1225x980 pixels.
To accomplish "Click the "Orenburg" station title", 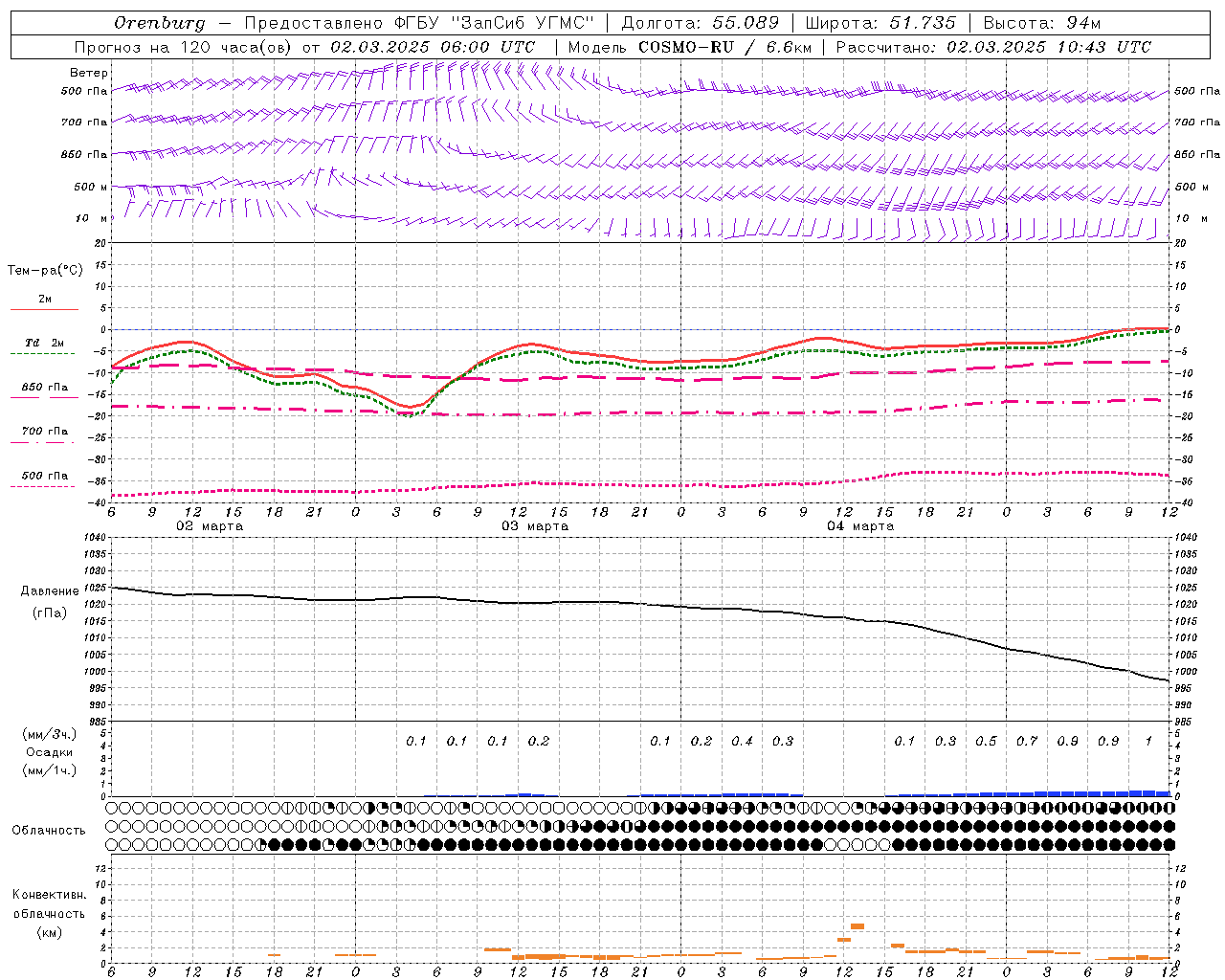I will point(159,23).
